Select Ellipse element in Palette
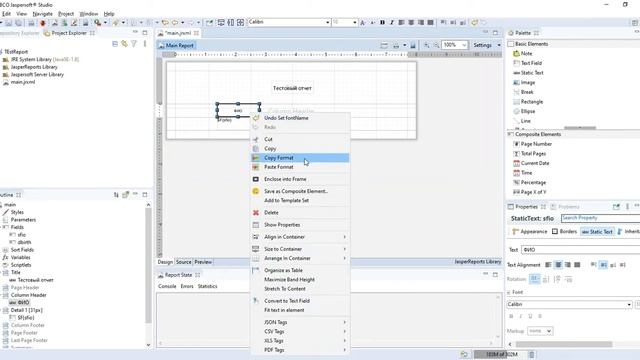The height and width of the screenshot is (360, 640). [524, 111]
